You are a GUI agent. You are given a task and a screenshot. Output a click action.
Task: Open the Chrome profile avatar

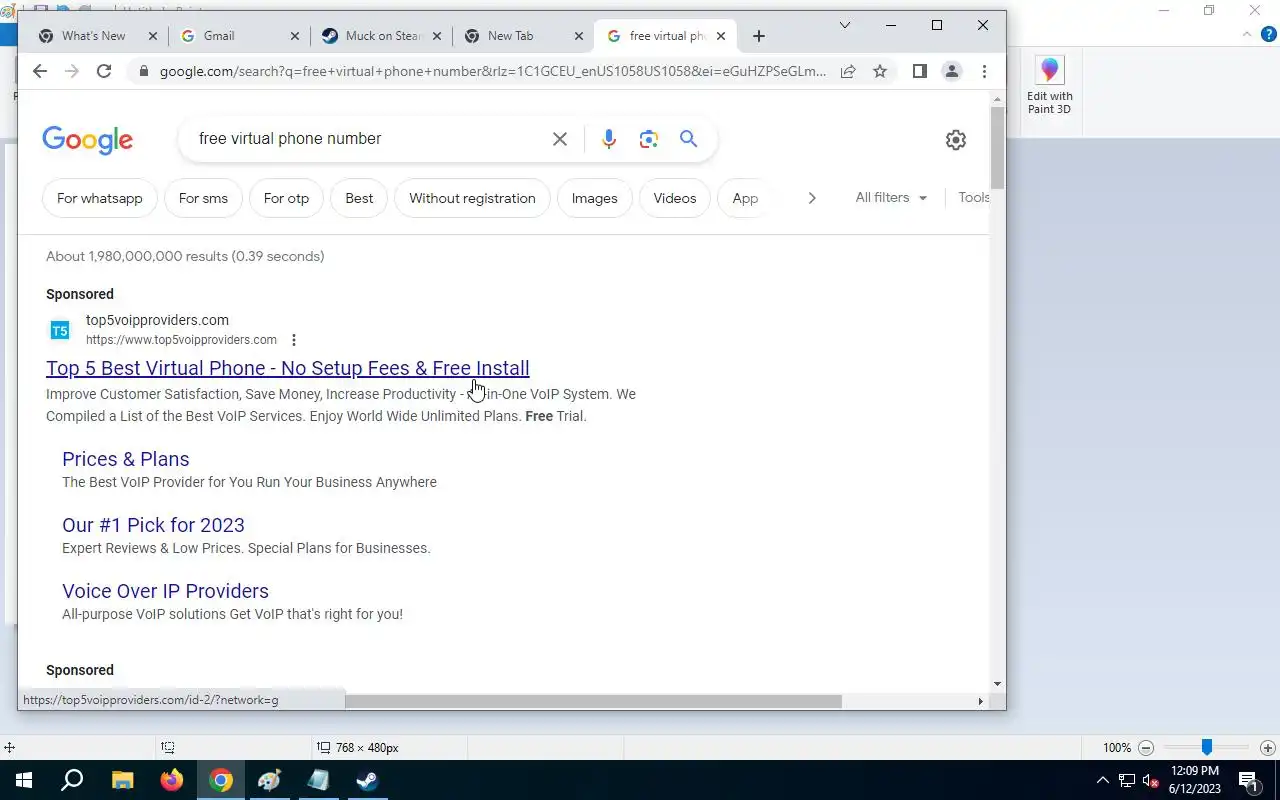[x=952, y=71]
